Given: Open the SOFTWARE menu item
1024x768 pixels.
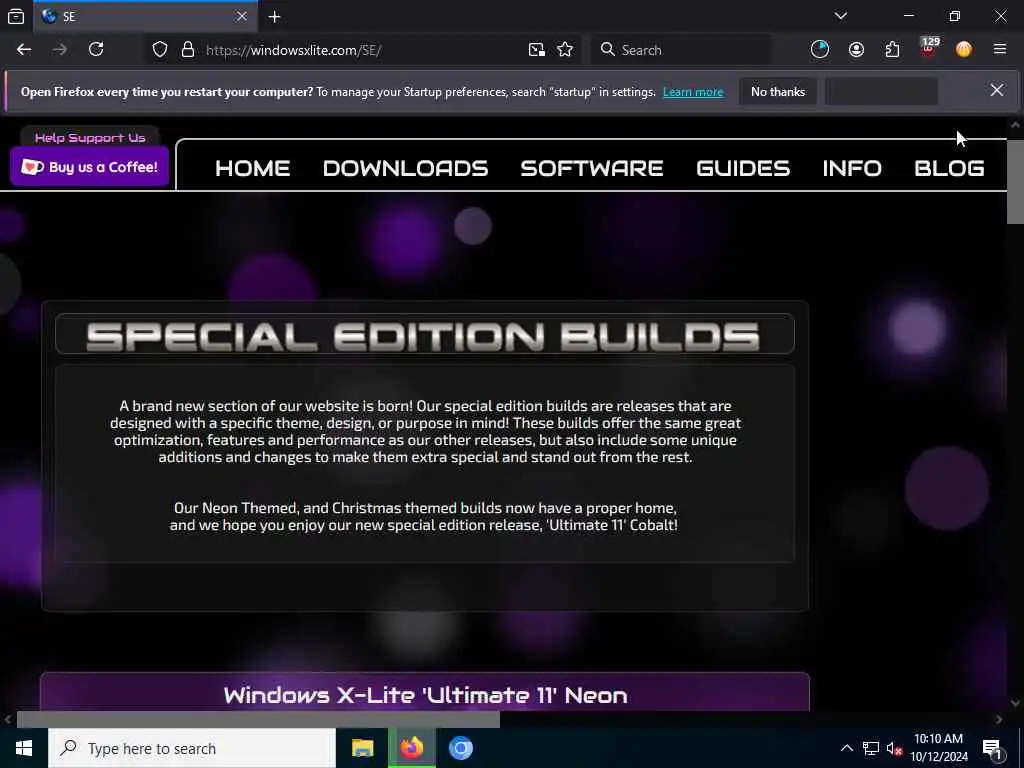Looking at the screenshot, I should tap(592, 168).
